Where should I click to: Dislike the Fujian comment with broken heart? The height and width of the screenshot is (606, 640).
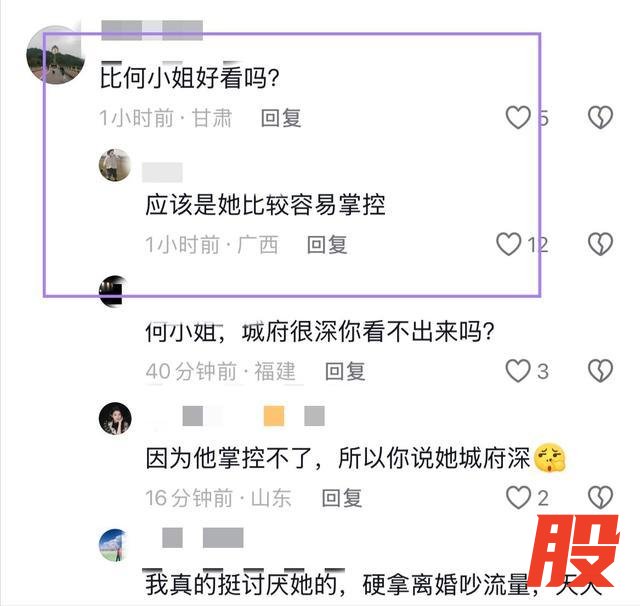point(600,371)
